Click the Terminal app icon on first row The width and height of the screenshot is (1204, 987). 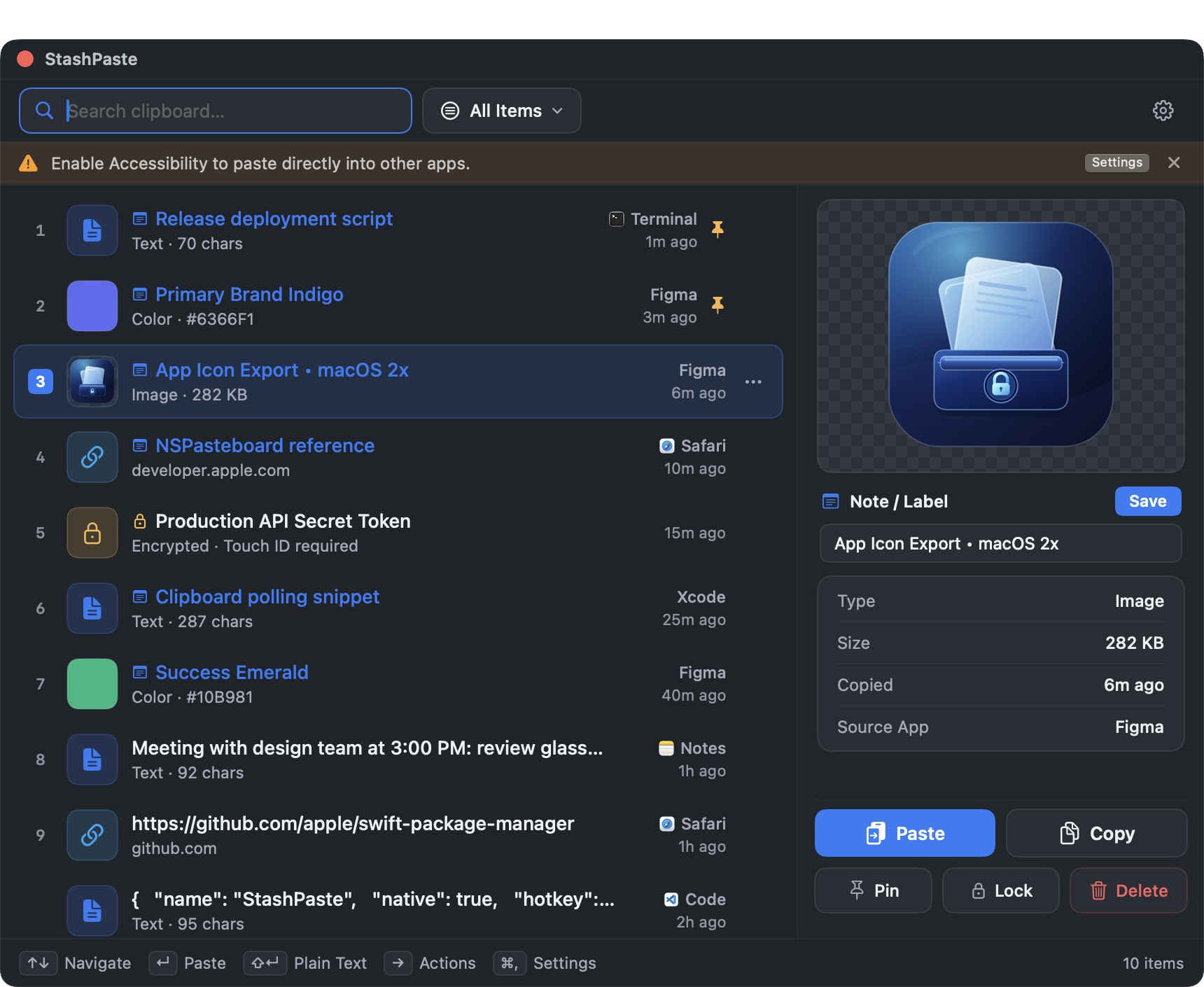(617, 219)
